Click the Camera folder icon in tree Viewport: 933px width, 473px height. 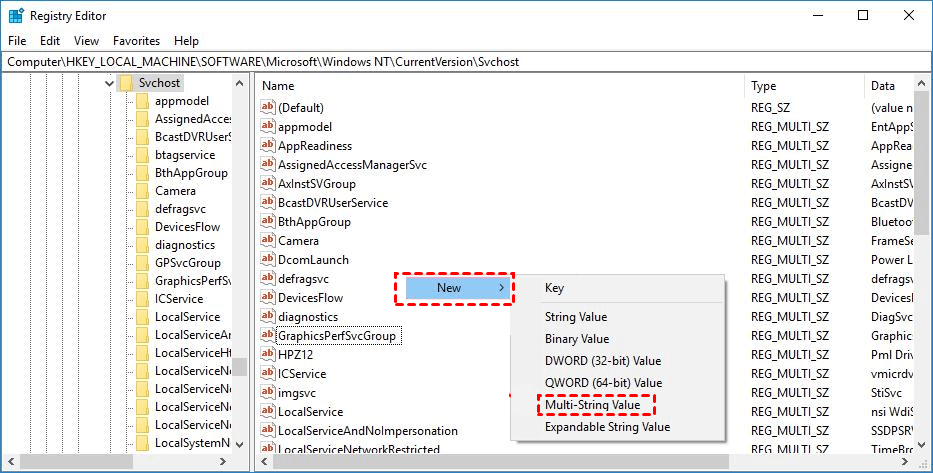pos(142,191)
